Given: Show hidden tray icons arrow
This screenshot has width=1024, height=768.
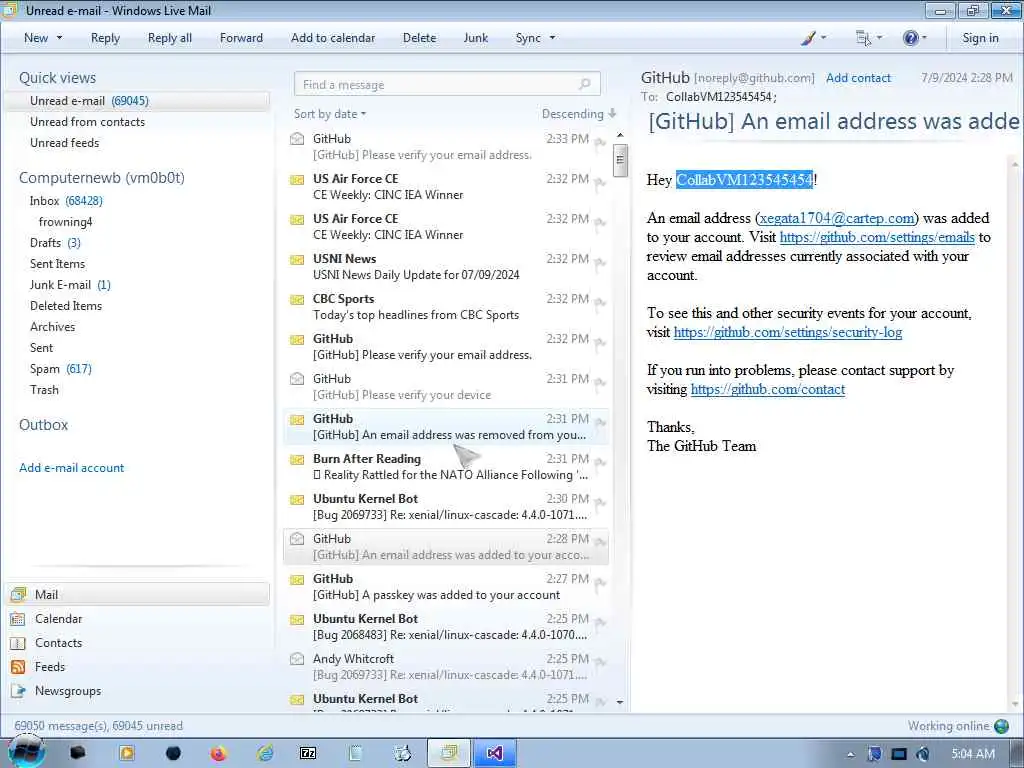Looking at the screenshot, I should point(850,754).
